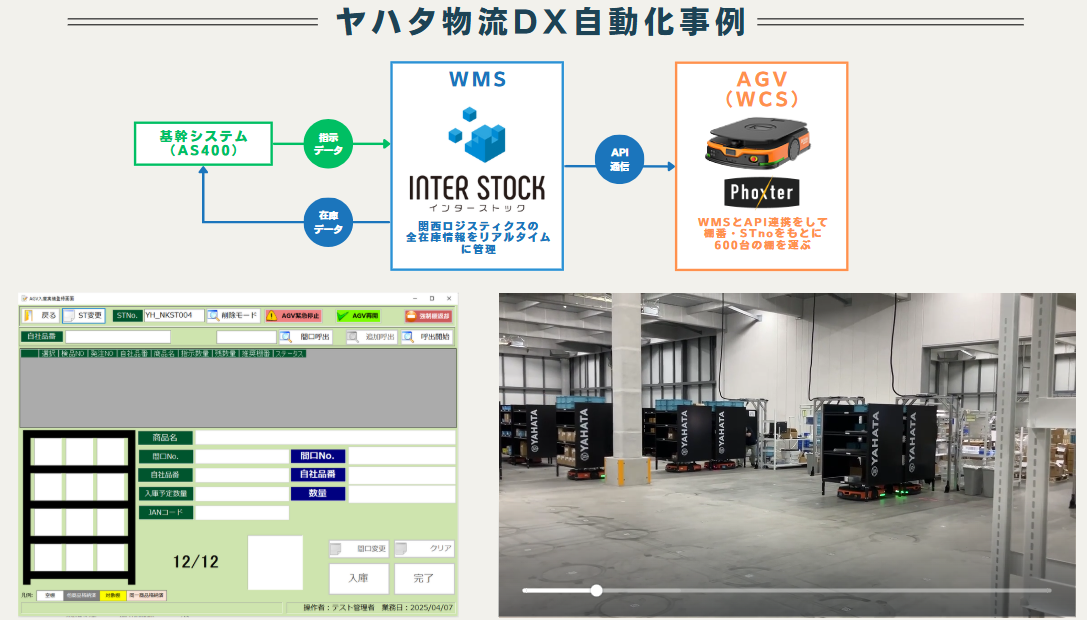Click the 在庫データ blue circle
This screenshot has width=1087, height=620.
(329, 222)
